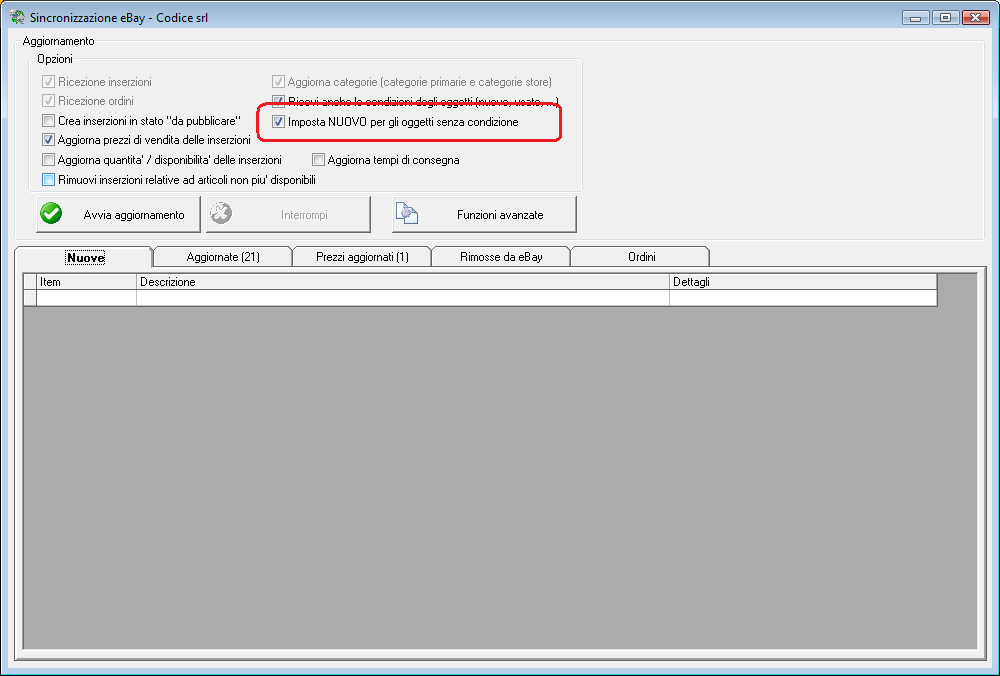This screenshot has width=1000, height=676.
Task: Maximize the Sincronizzazione eBay window
Action: [945, 18]
